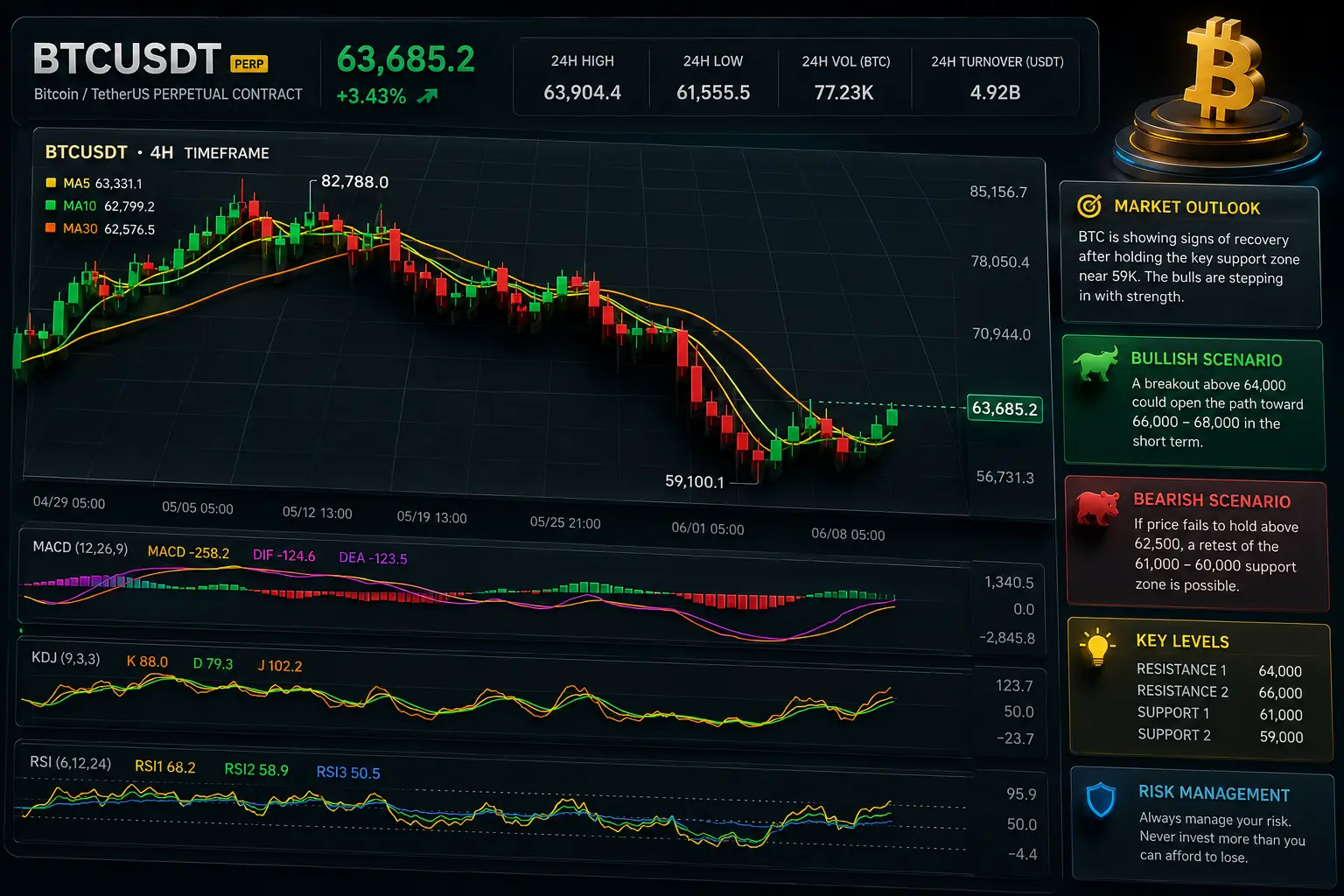Screen dimensions: 1344x896
Task: Click the large BTCUSDT header title
Action: point(127,59)
